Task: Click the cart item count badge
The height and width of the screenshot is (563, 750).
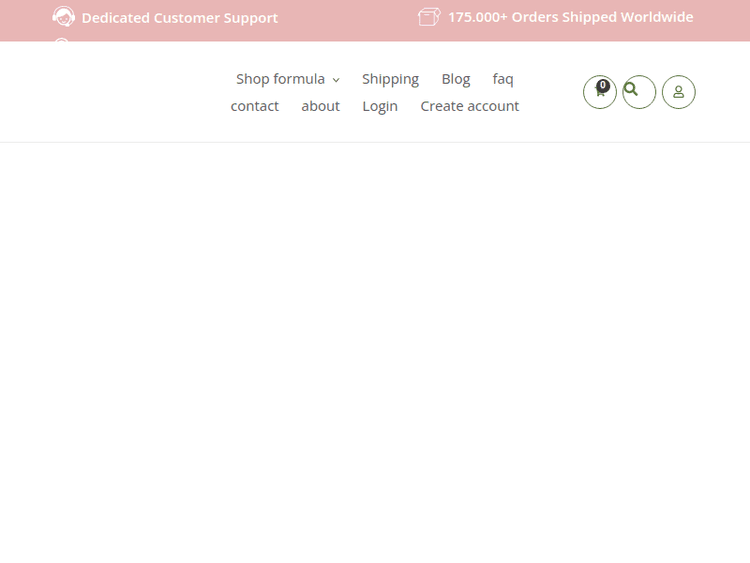Action: (603, 85)
